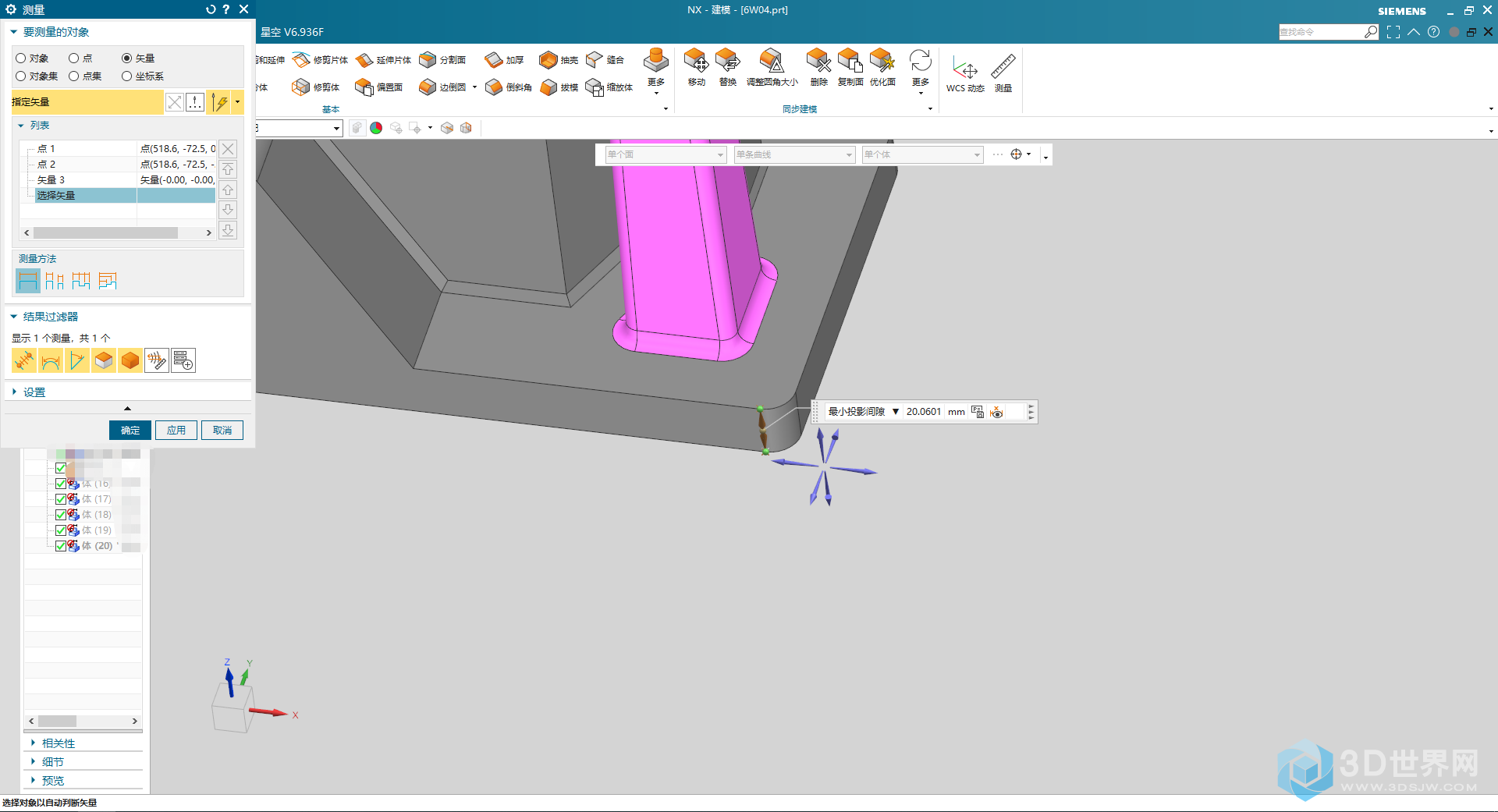The image size is (1498, 812).
Task: Select the first measurement method icon (free)
Action: click(28, 281)
